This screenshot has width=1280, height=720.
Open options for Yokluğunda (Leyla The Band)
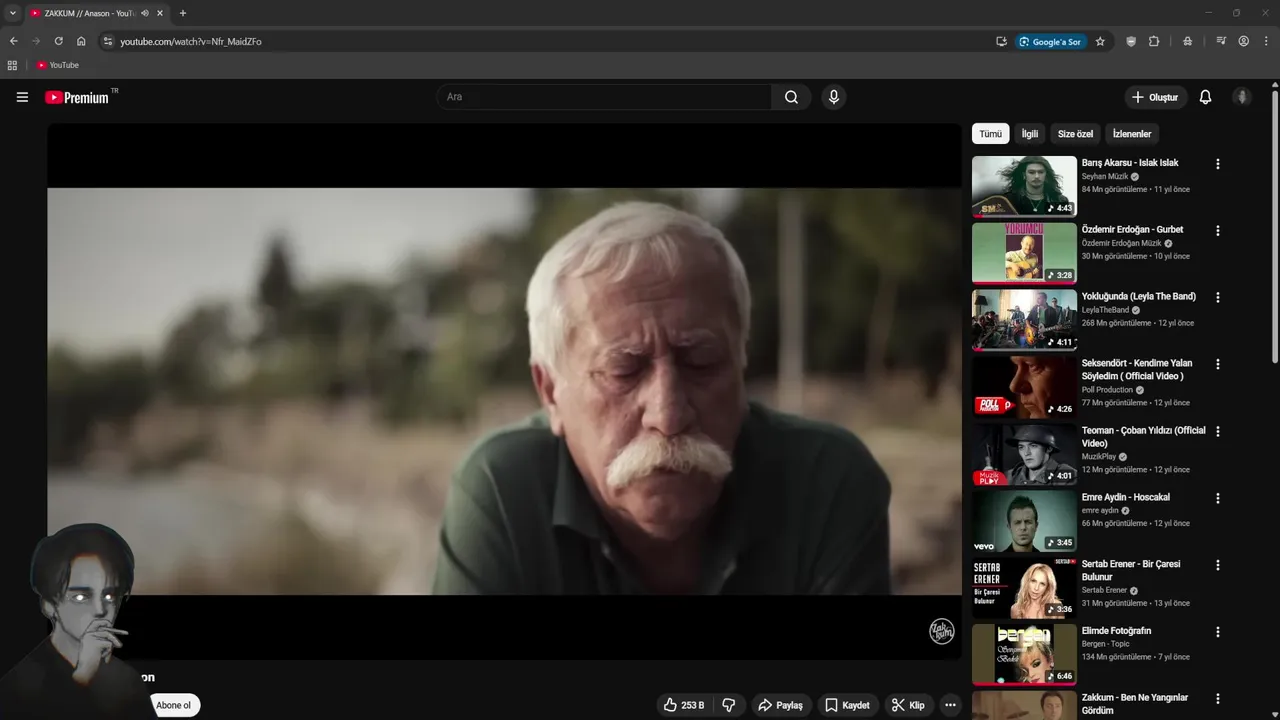click(x=1217, y=298)
